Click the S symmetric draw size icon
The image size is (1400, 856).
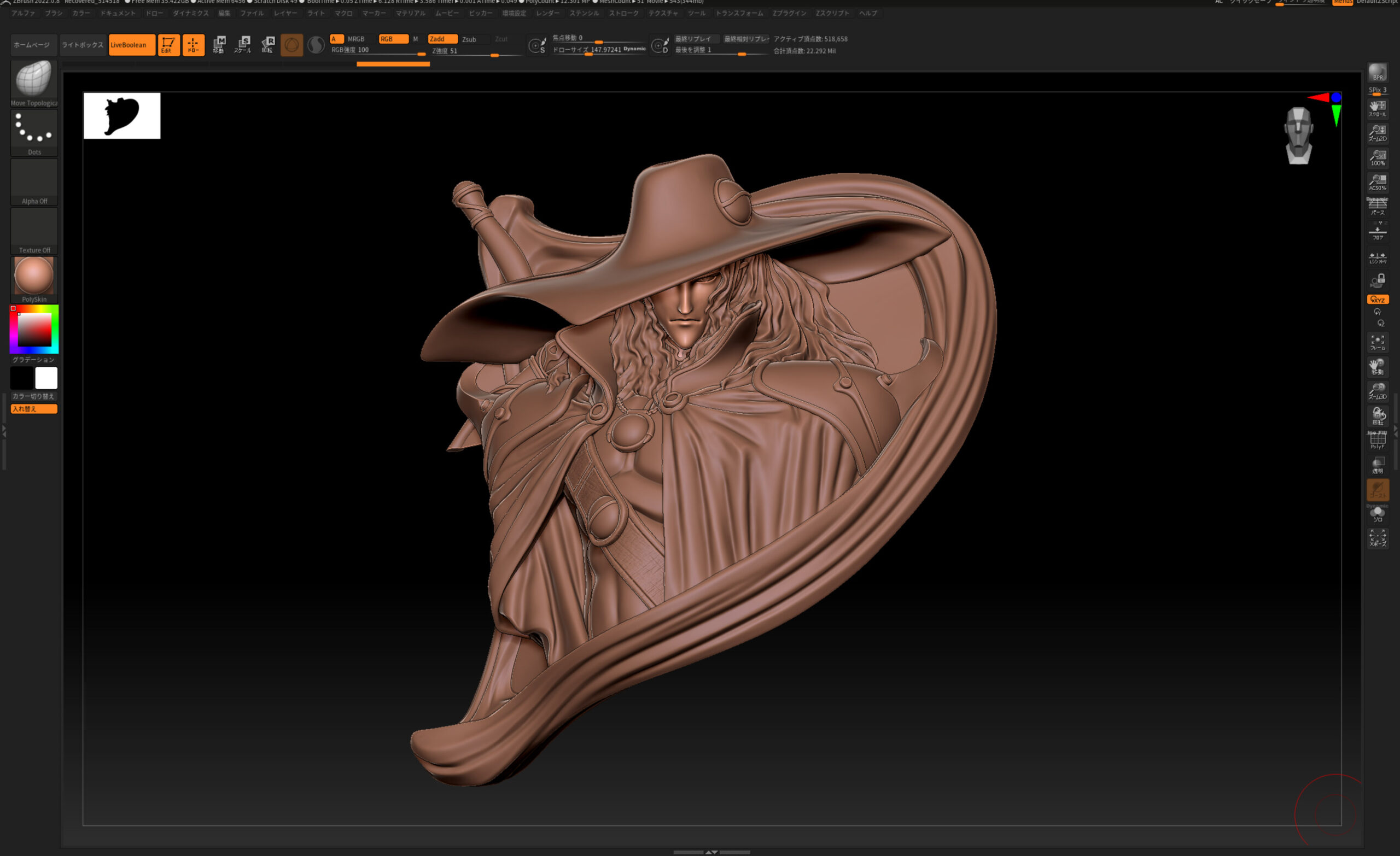537,45
